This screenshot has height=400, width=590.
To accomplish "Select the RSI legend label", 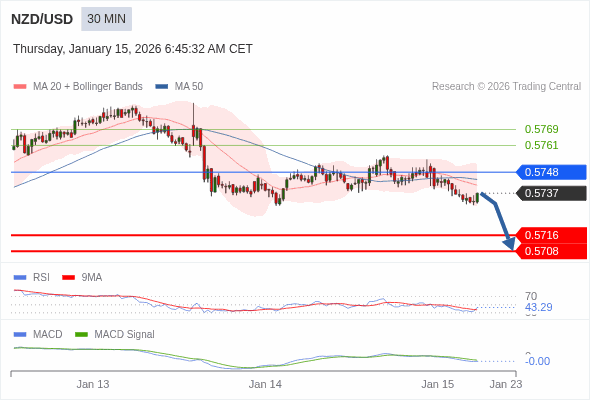I will pos(41,278).
